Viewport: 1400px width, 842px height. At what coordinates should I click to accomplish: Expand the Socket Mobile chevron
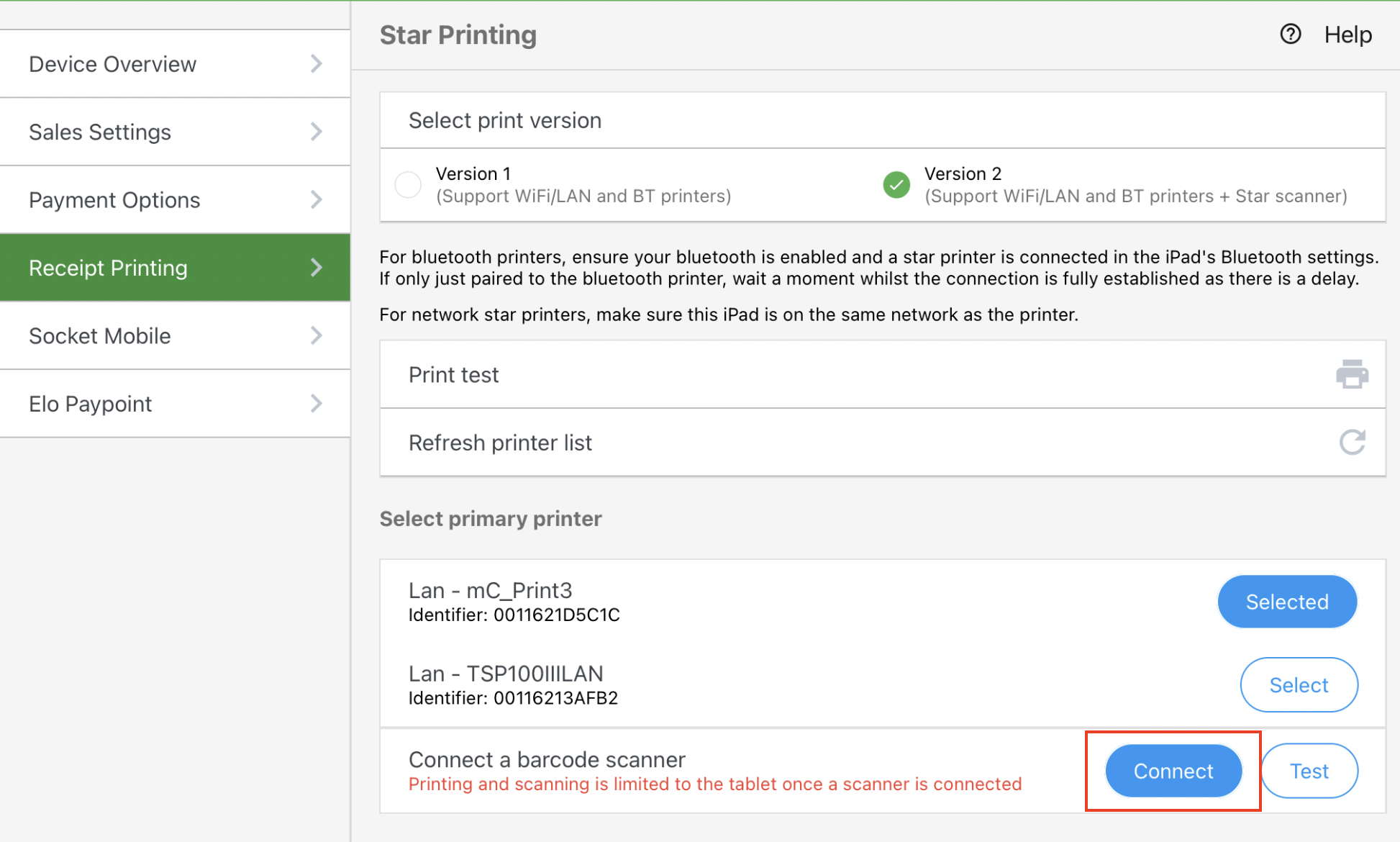[x=317, y=335]
